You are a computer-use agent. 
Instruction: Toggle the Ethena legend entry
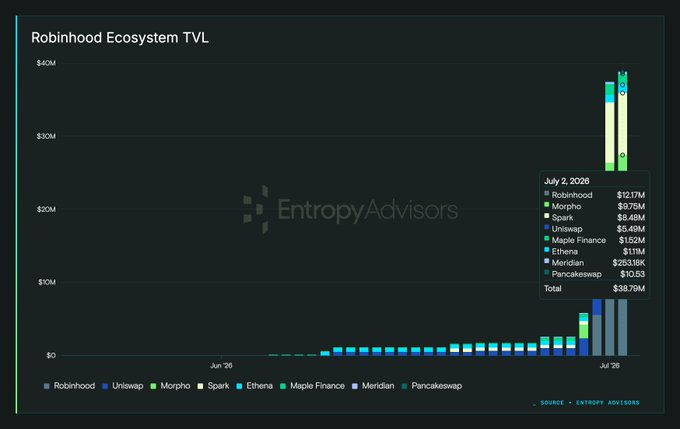click(255, 386)
